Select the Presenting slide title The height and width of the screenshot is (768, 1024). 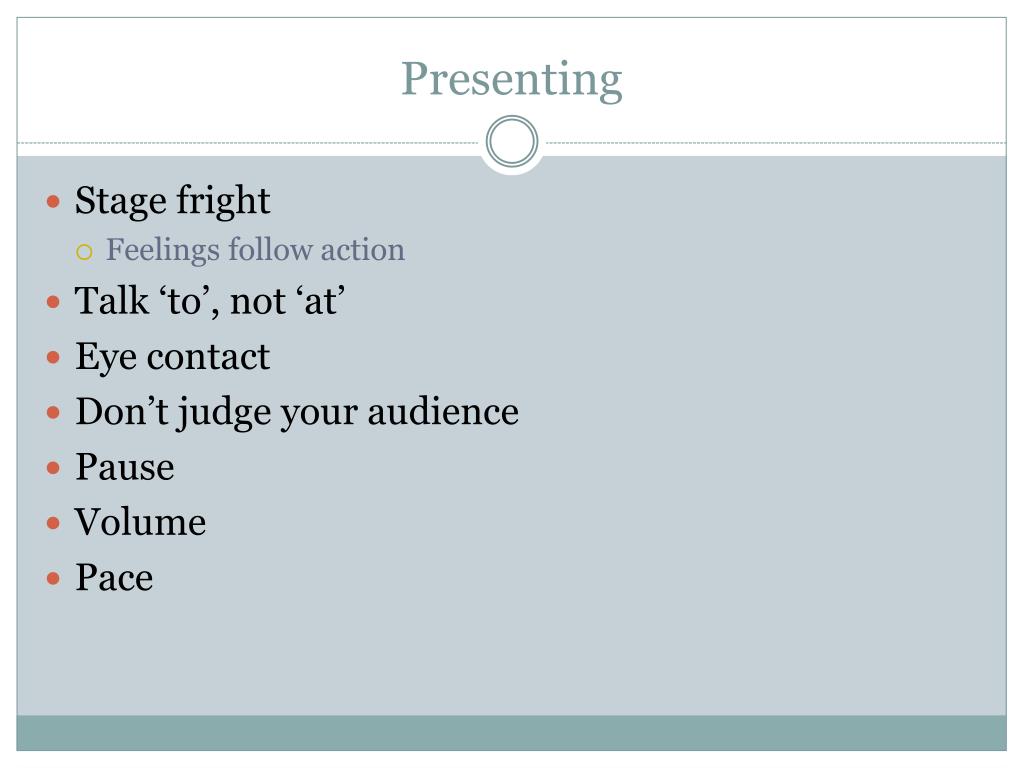click(x=511, y=80)
